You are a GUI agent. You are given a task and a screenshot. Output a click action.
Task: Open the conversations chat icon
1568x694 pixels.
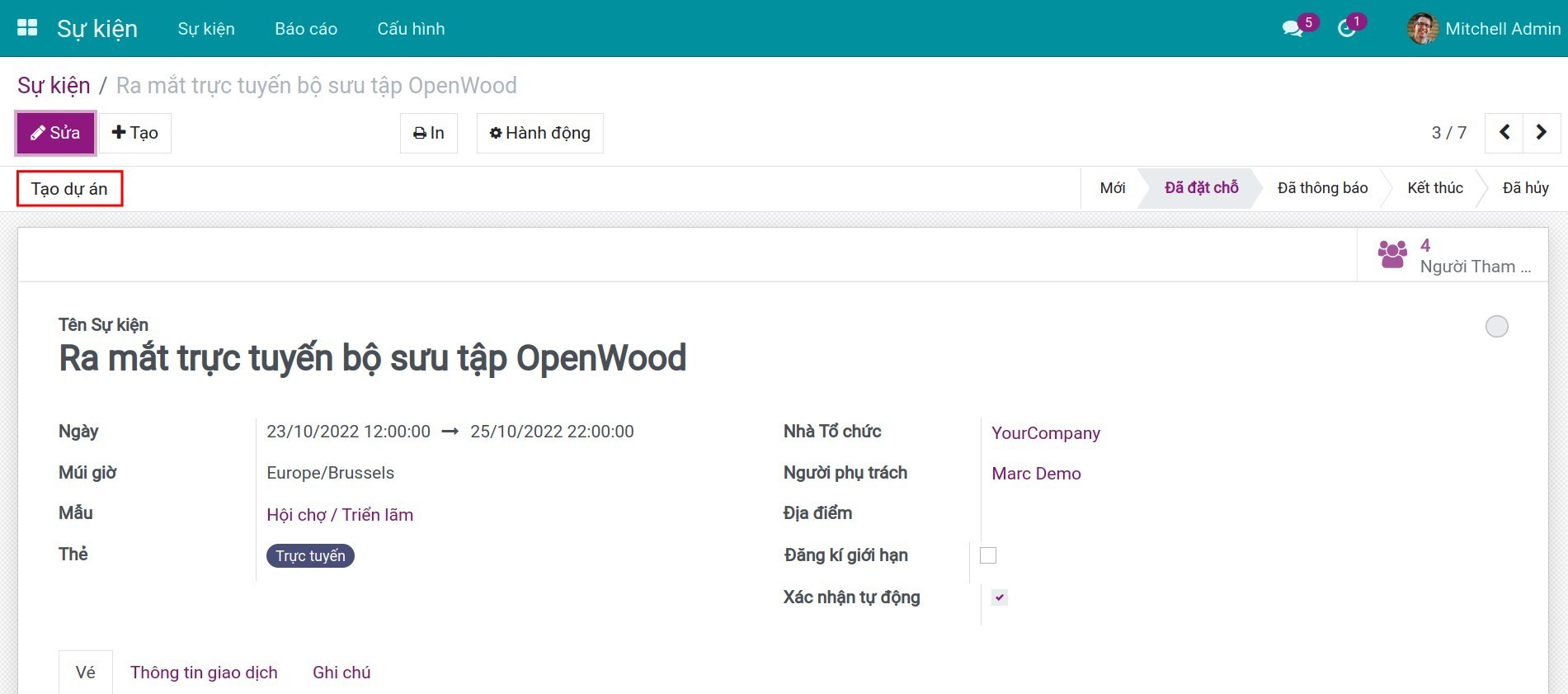tap(1292, 29)
